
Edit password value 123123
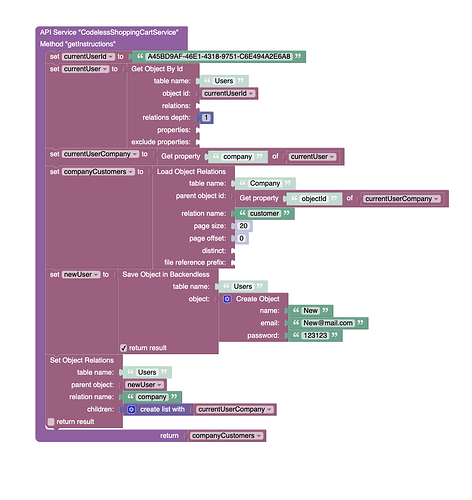[315, 335]
